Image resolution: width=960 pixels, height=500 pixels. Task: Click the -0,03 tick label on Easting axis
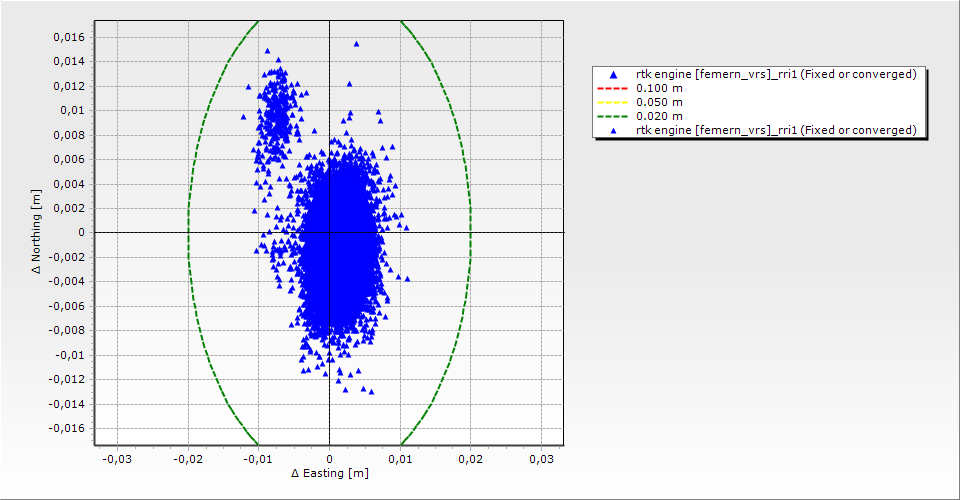pos(117,459)
